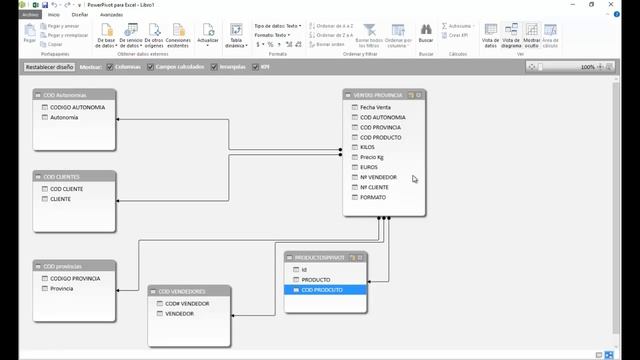Click thousands separator icon
Image resolution: width=640 pixels, height=360 pixels.
[279, 44]
